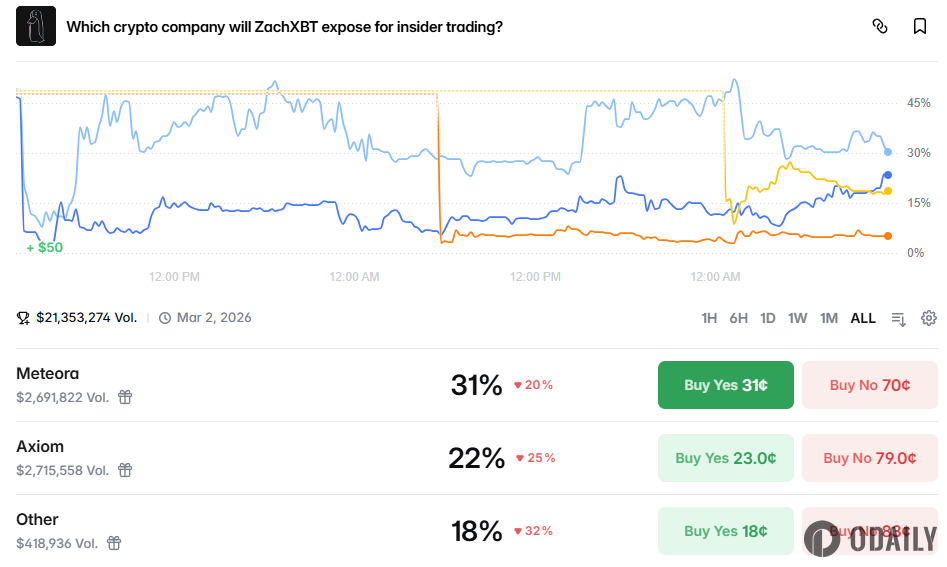Select the ALL time range

(x=863, y=318)
